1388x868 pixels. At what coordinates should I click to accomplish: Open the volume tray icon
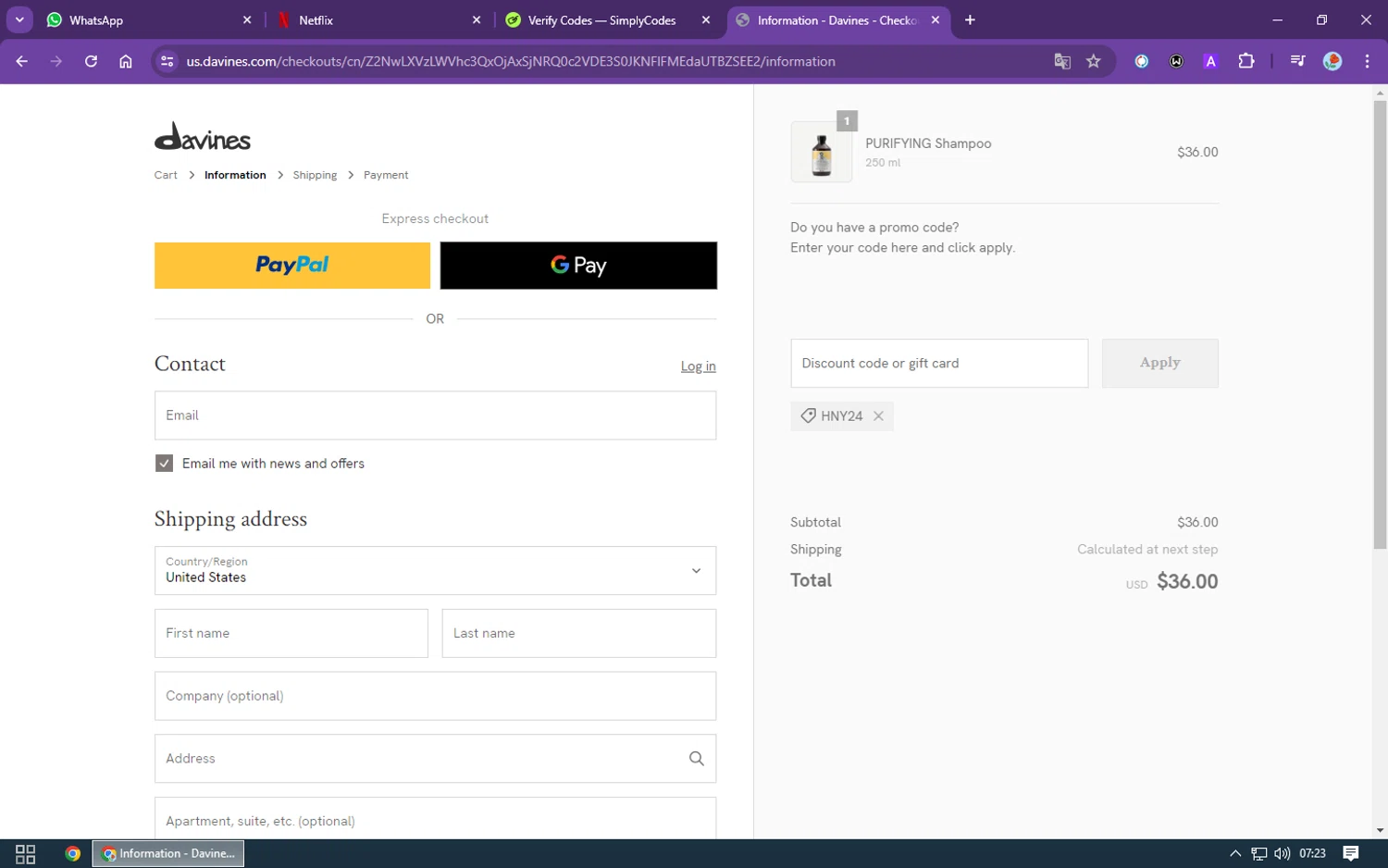tap(1283, 854)
